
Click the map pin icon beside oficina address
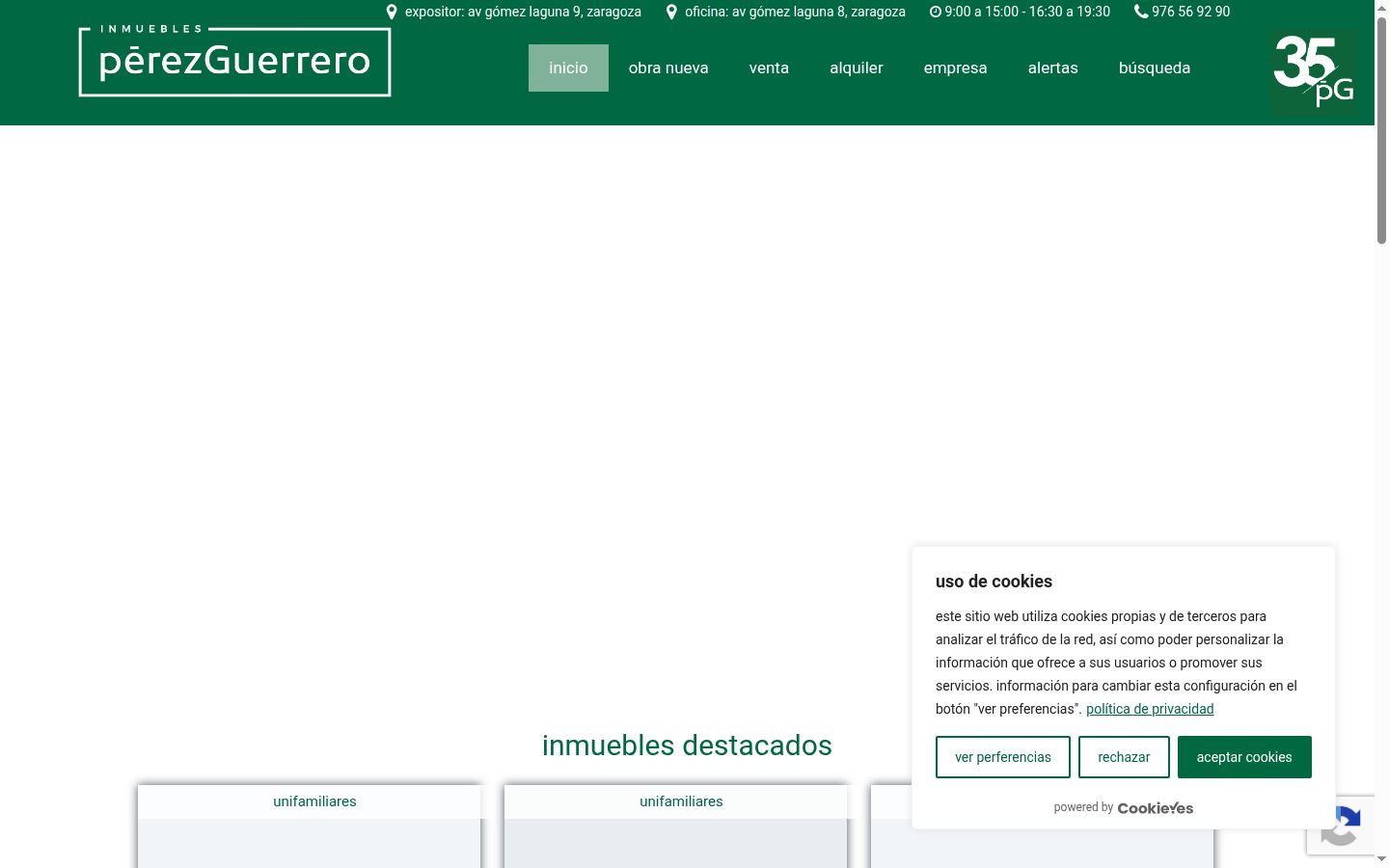pyautogui.click(x=671, y=12)
